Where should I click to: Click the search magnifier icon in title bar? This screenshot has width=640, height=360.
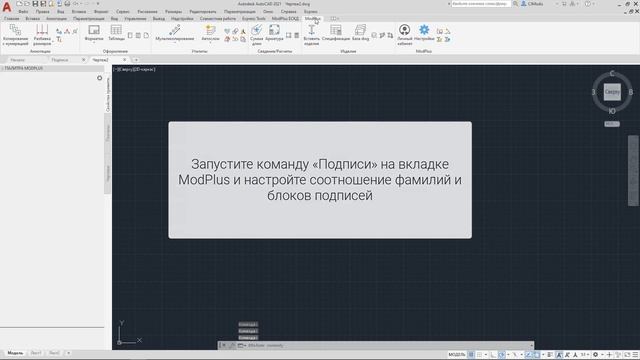click(516, 4)
